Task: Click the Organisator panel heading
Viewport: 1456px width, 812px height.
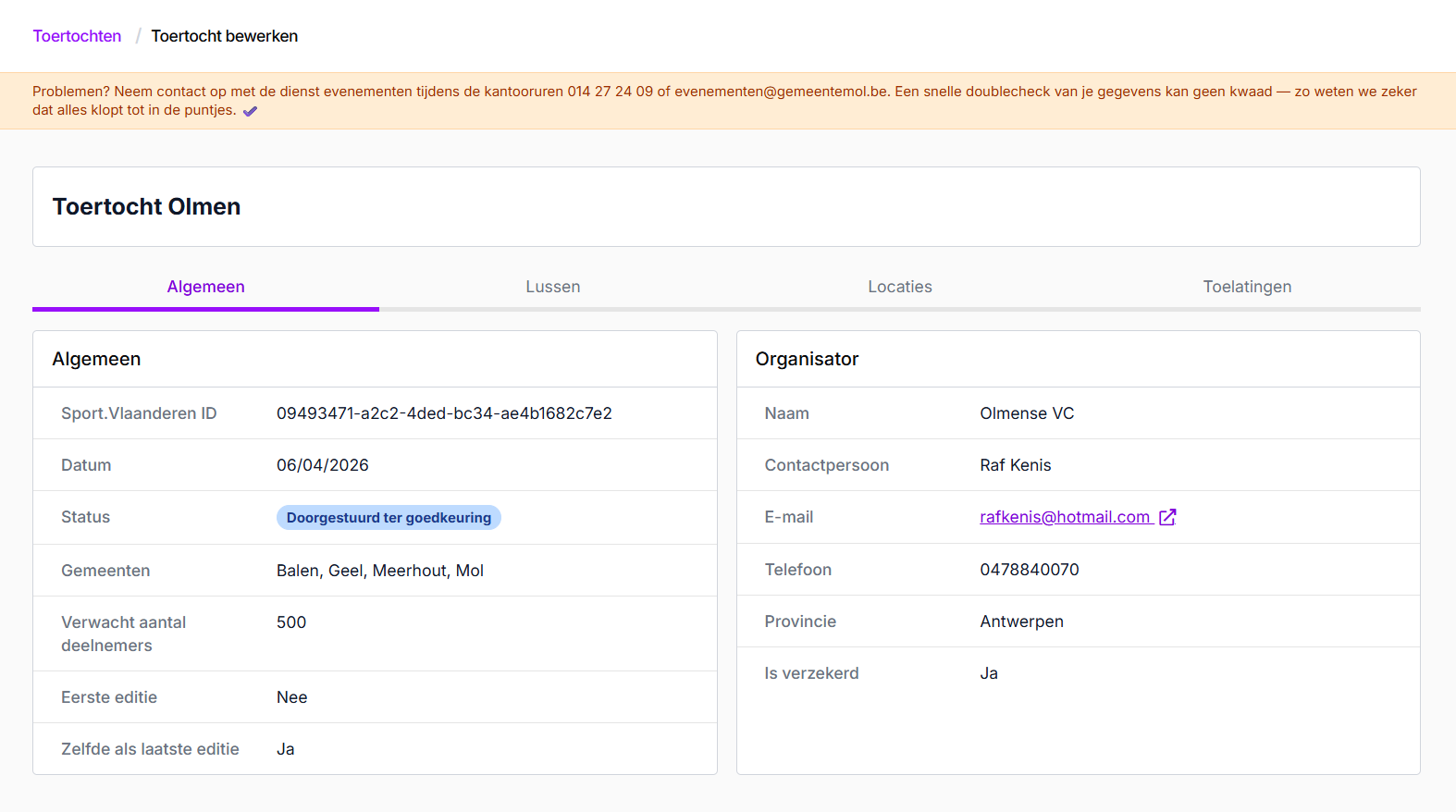Action: coord(807,359)
